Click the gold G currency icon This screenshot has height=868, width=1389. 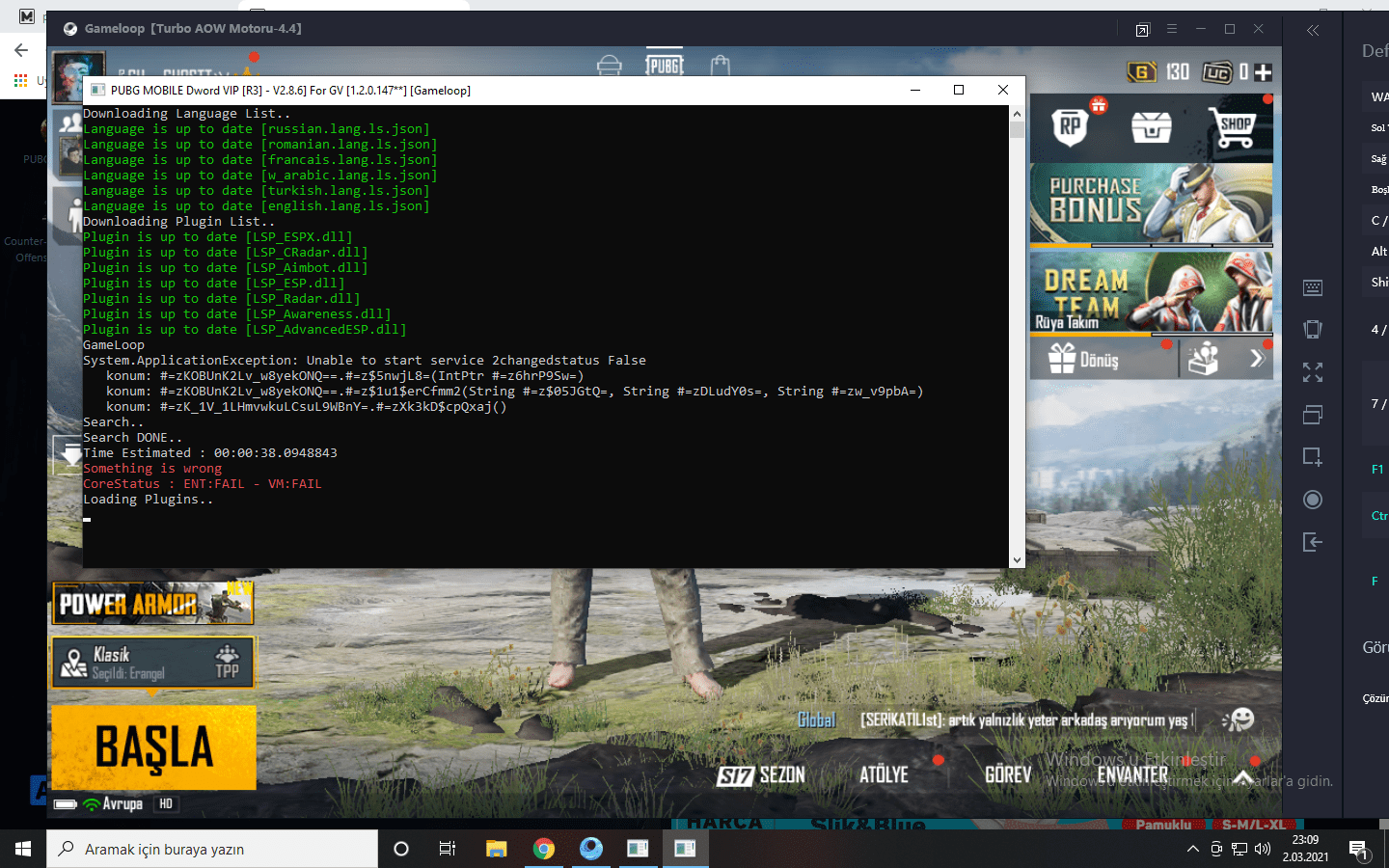(x=1141, y=72)
